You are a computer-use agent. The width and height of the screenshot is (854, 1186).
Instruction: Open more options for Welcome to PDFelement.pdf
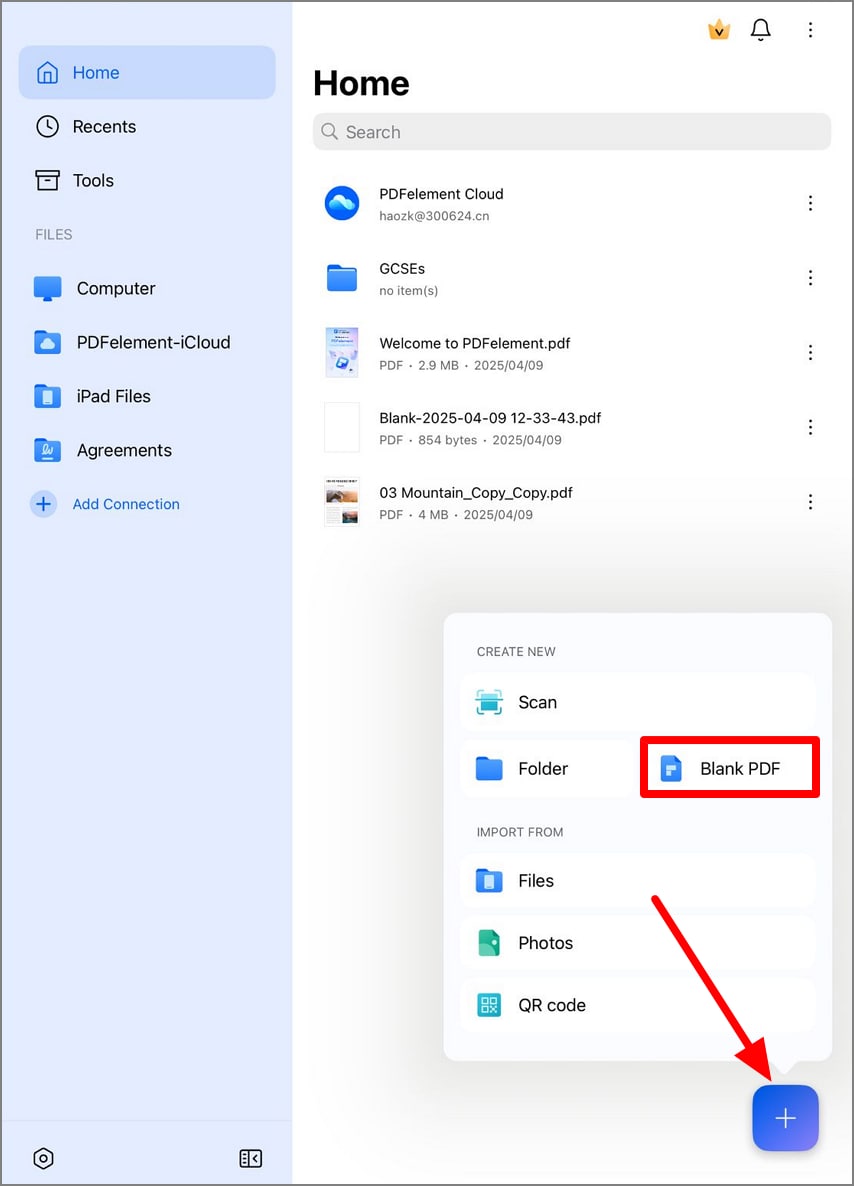click(x=810, y=352)
